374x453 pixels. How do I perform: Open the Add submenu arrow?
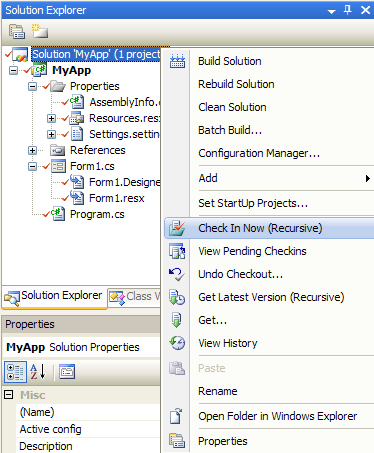click(x=368, y=178)
